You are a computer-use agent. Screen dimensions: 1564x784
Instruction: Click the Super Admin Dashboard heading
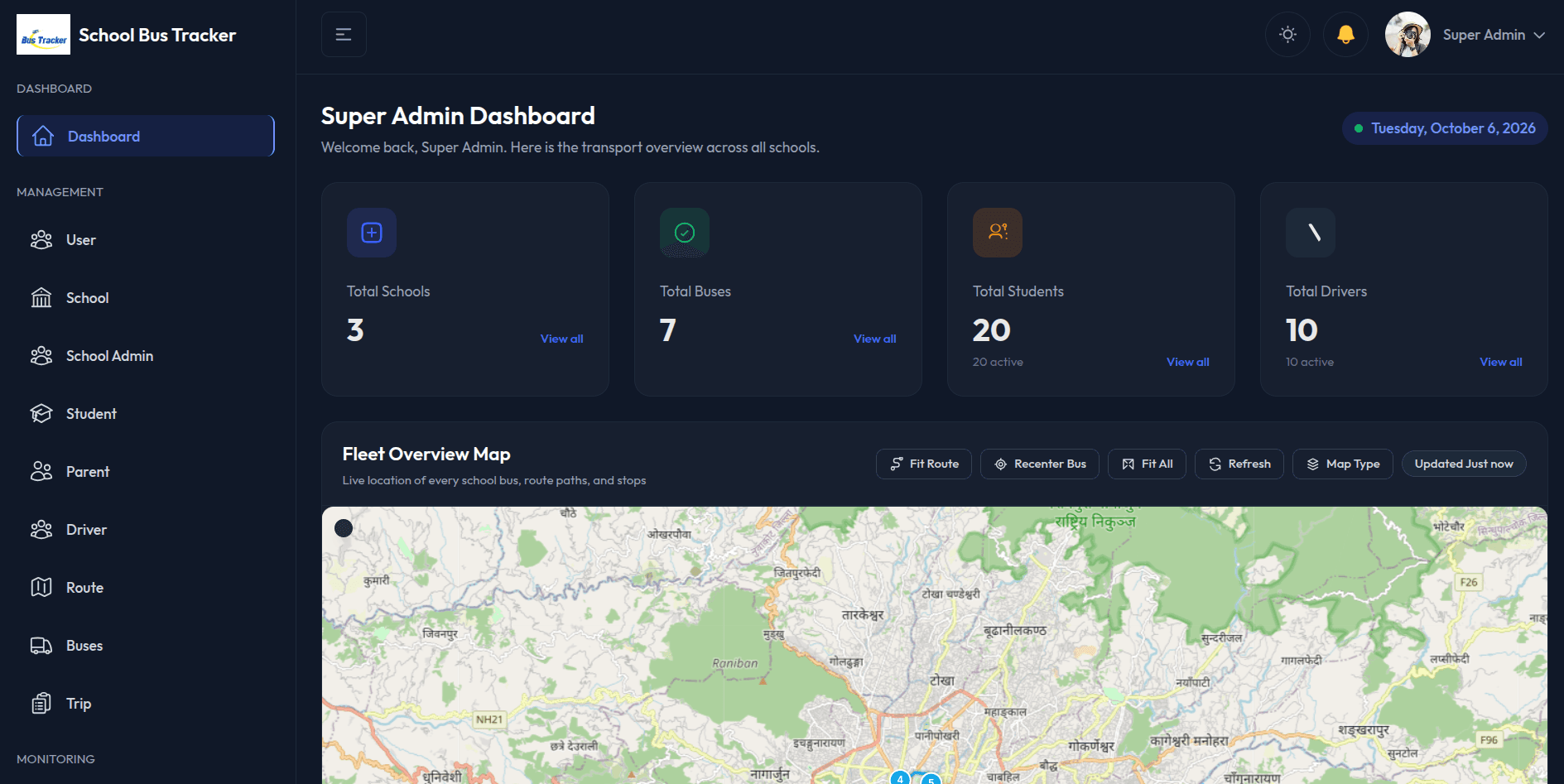coord(458,116)
